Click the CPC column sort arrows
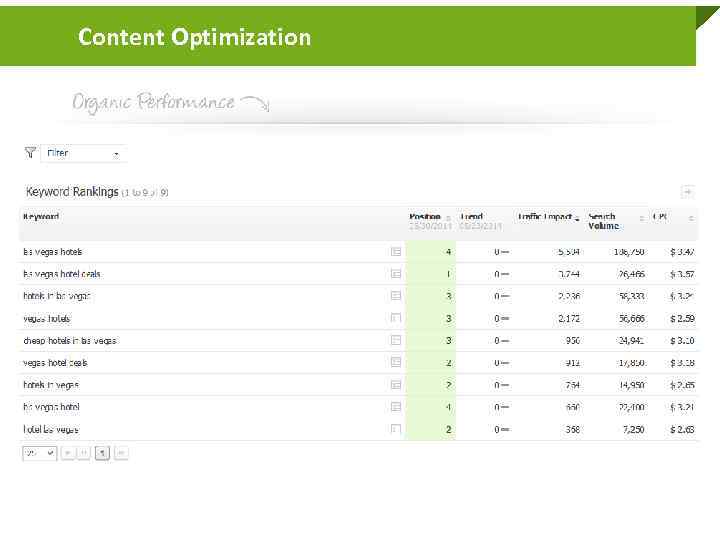The width and height of the screenshot is (720, 540). point(691,219)
